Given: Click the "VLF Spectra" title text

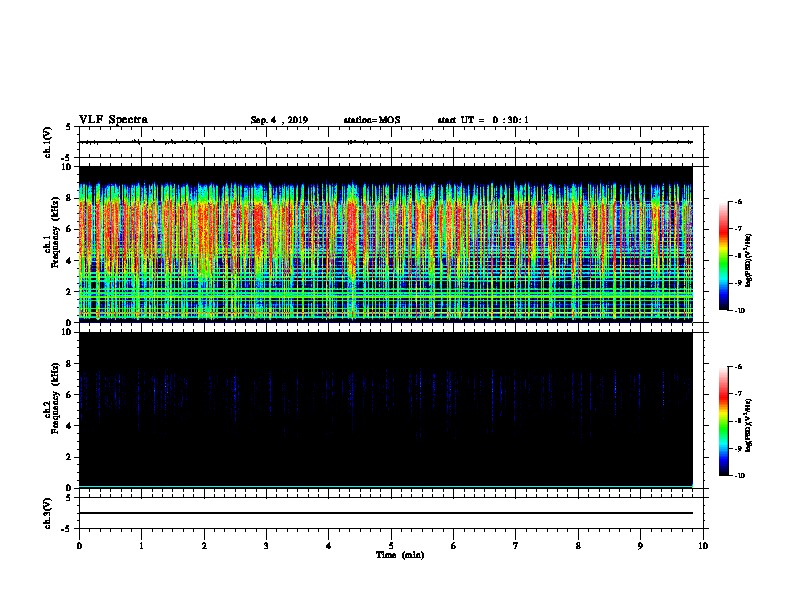Looking at the screenshot, I should click(x=113, y=120).
